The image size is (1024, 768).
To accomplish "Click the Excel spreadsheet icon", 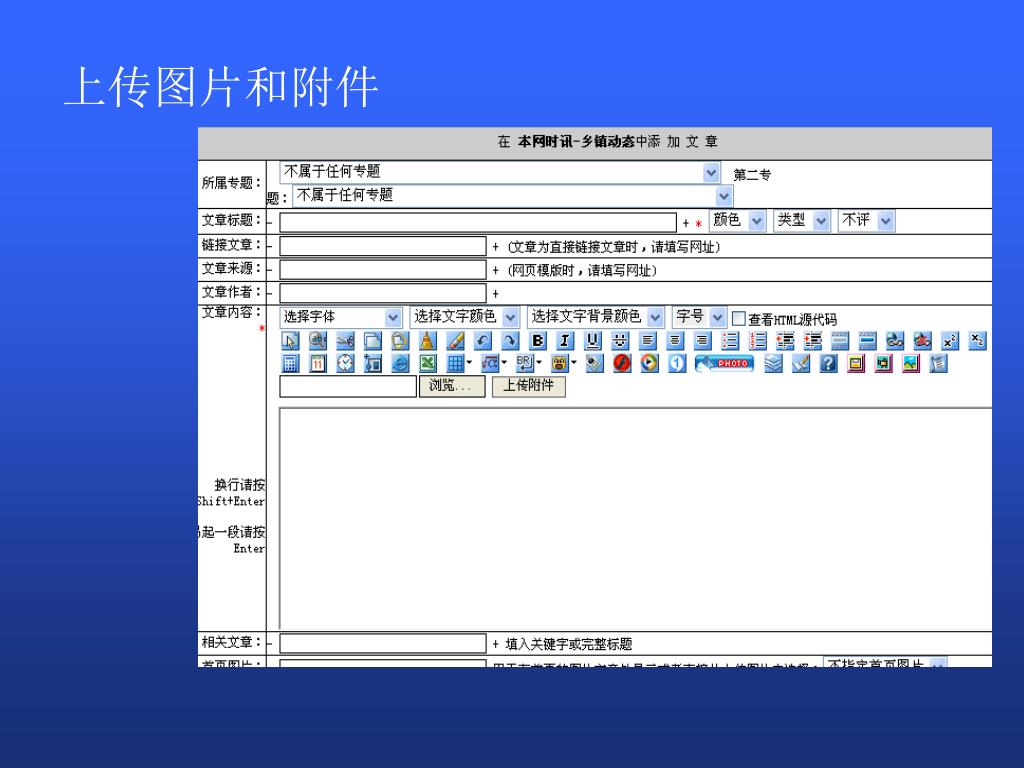I will click(x=428, y=363).
